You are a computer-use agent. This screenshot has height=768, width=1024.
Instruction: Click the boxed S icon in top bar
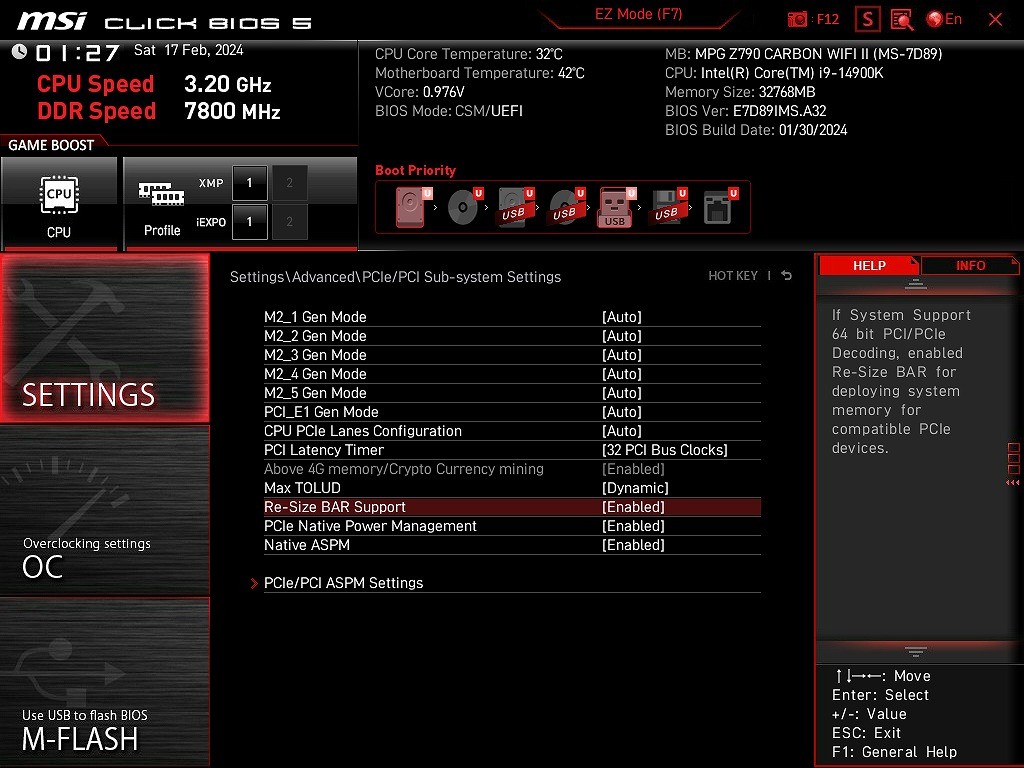click(868, 19)
